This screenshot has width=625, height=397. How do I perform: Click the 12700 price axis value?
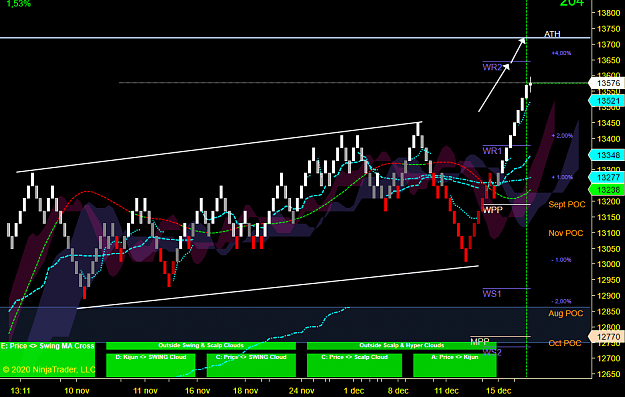pos(608,358)
